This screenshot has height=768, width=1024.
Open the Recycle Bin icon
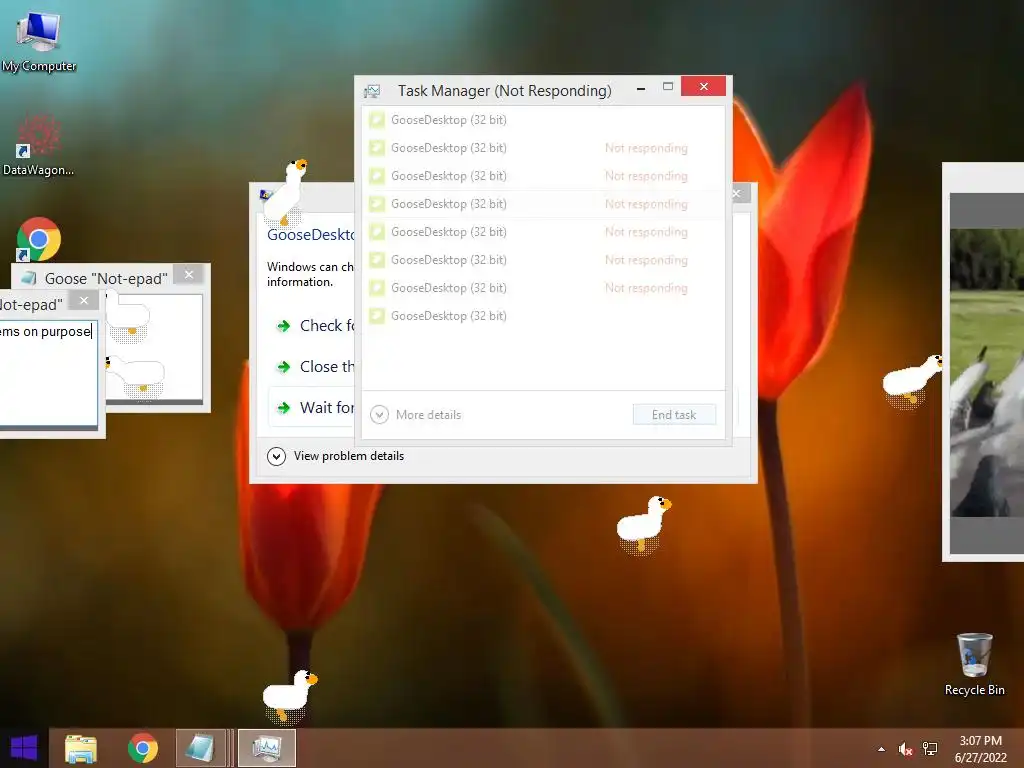[974, 665]
